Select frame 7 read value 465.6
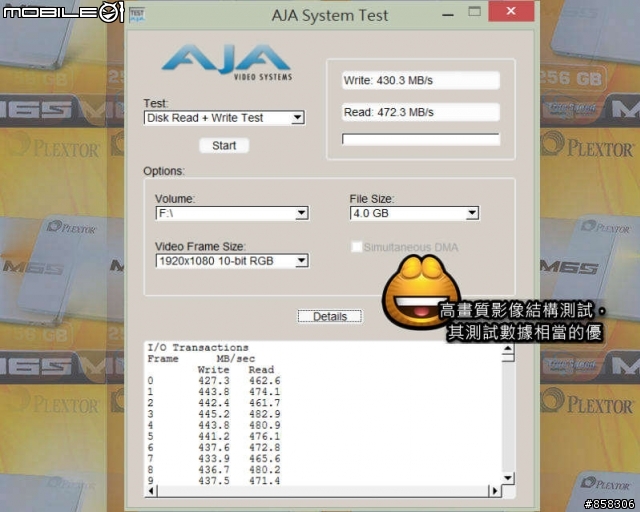 pos(264,459)
